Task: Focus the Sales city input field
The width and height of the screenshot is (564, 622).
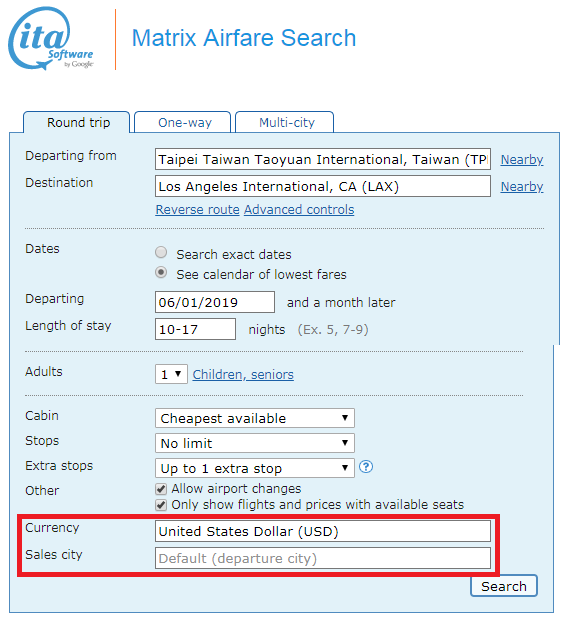Action: (x=323, y=558)
